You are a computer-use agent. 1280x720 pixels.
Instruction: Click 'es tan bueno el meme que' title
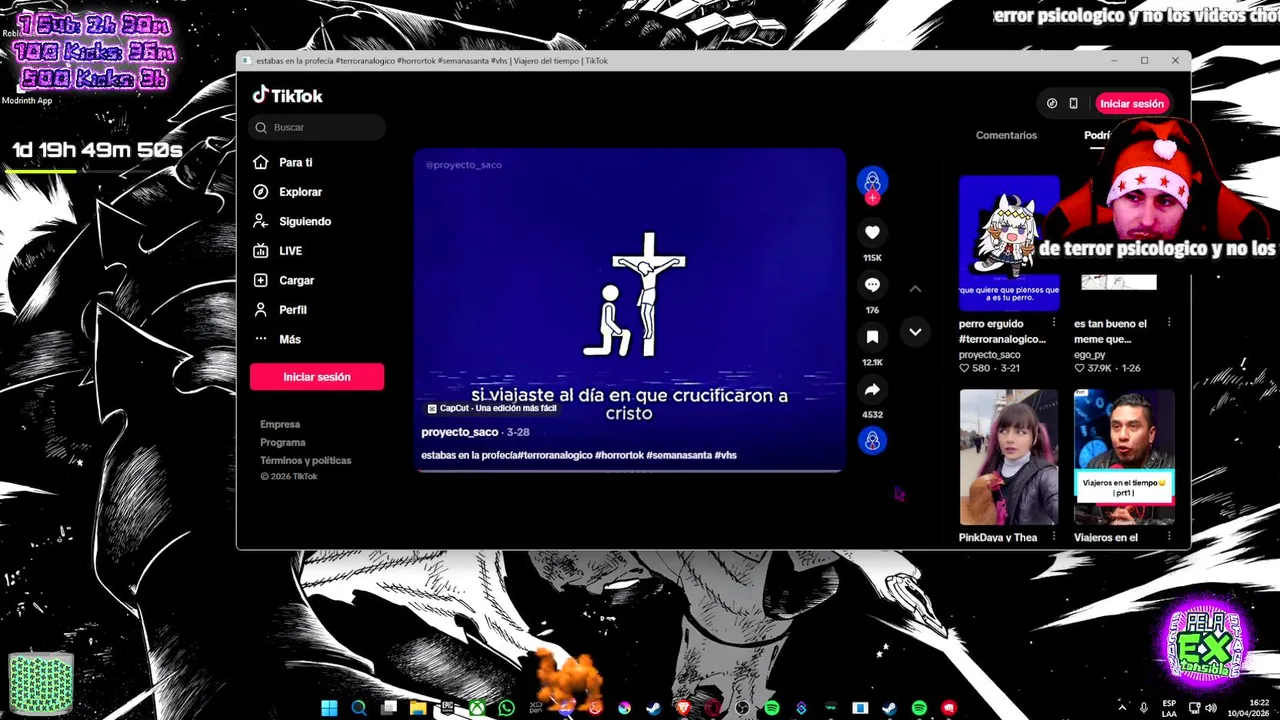[x=1110, y=331]
